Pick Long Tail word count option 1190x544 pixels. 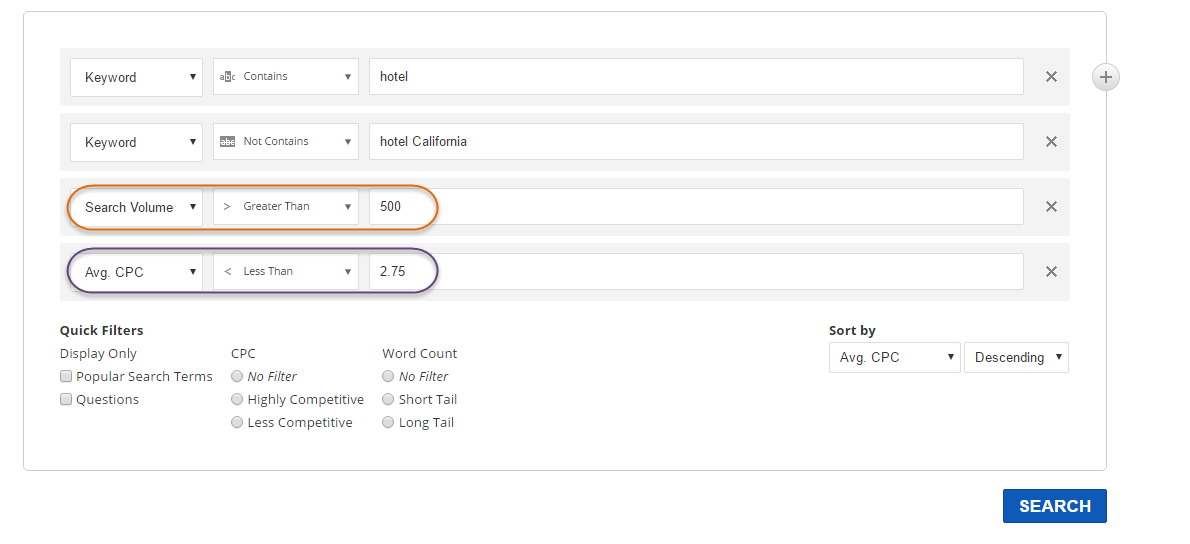pyautogui.click(x=388, y=423)
